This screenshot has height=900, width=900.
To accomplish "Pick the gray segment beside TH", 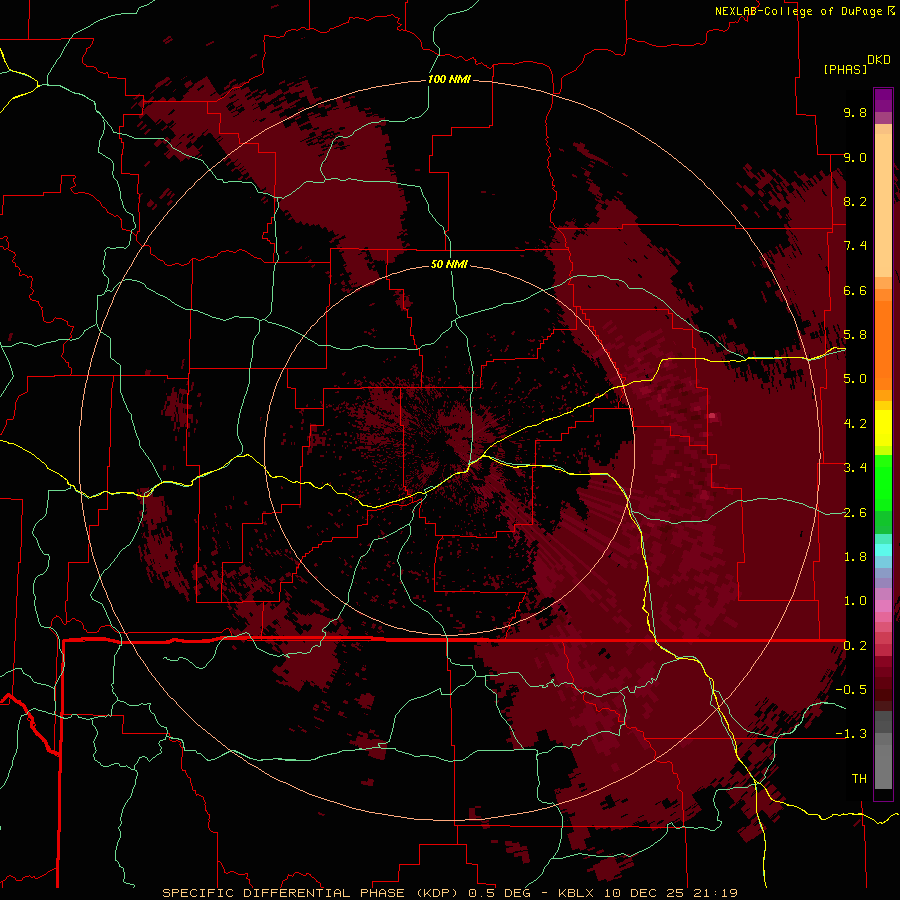I will pos(883,766).
